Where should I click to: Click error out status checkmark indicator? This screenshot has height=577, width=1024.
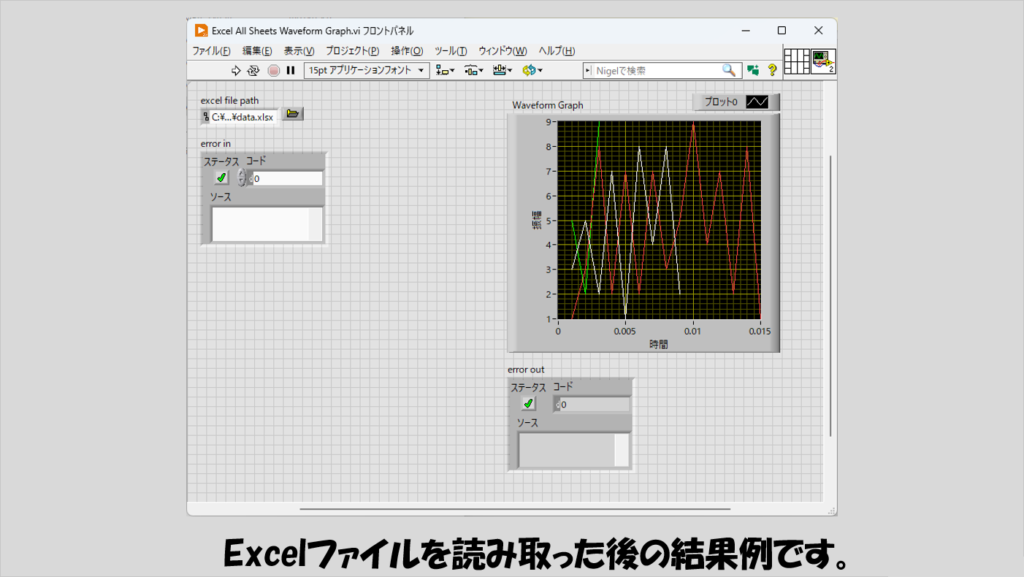528,404
